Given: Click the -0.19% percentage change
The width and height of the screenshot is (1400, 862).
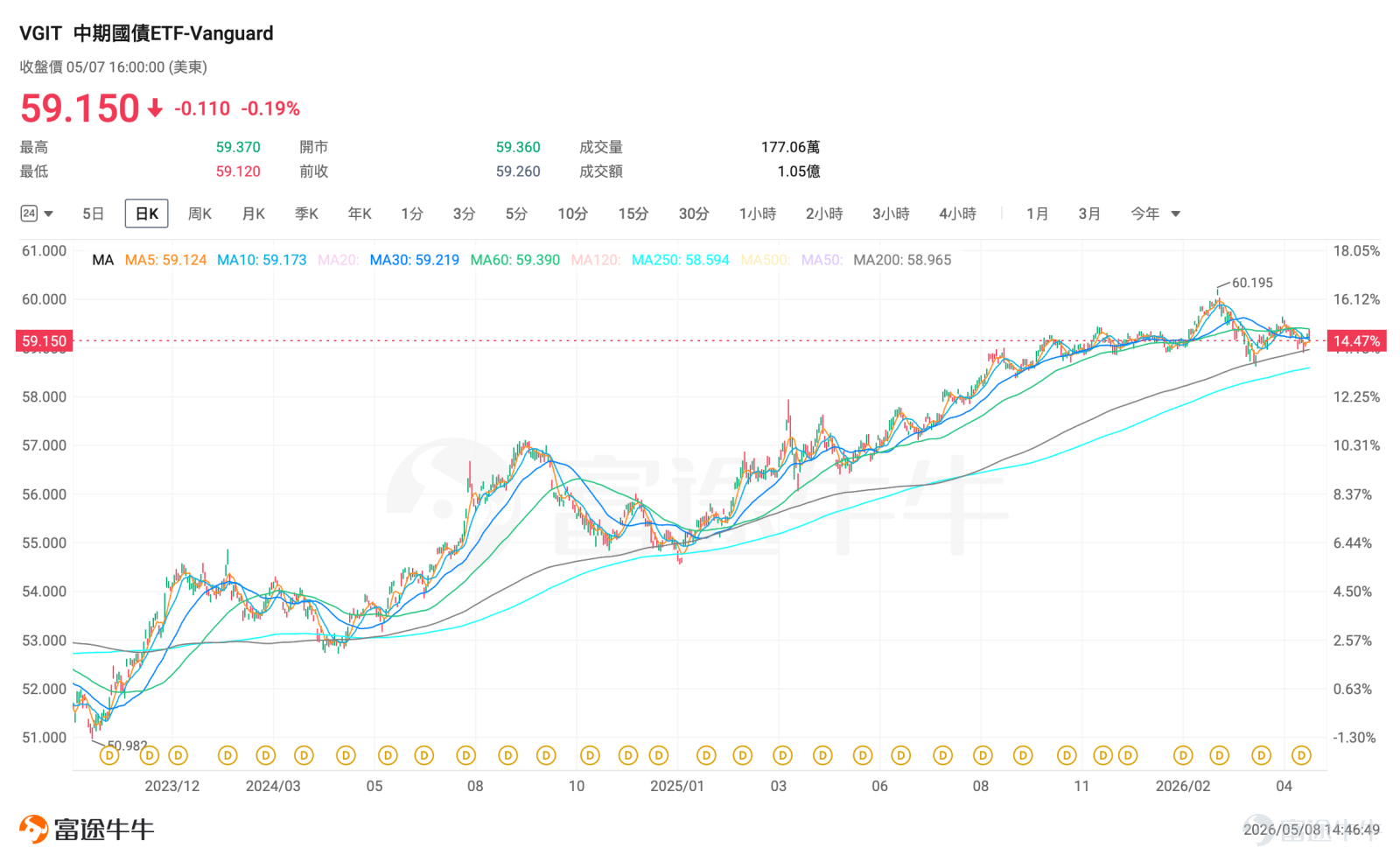Looking at the screenshot, I should [x=270, y=109].
